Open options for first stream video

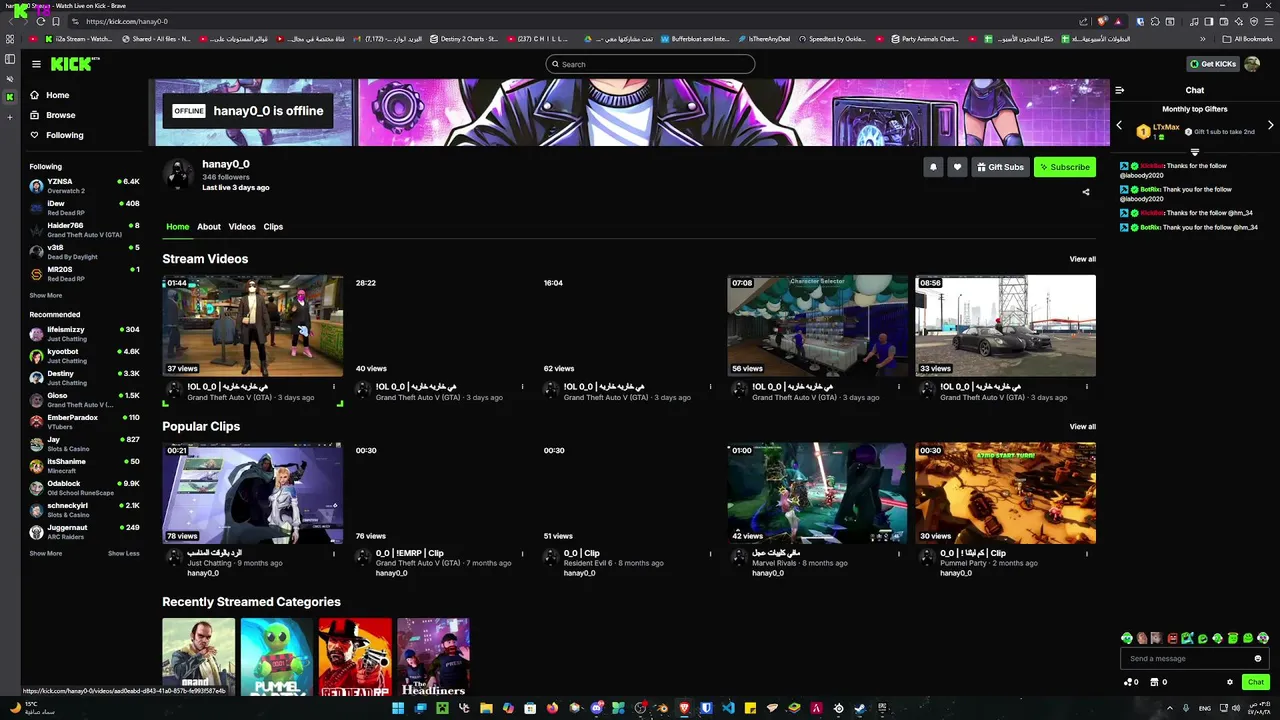click(x=334, y=386)
